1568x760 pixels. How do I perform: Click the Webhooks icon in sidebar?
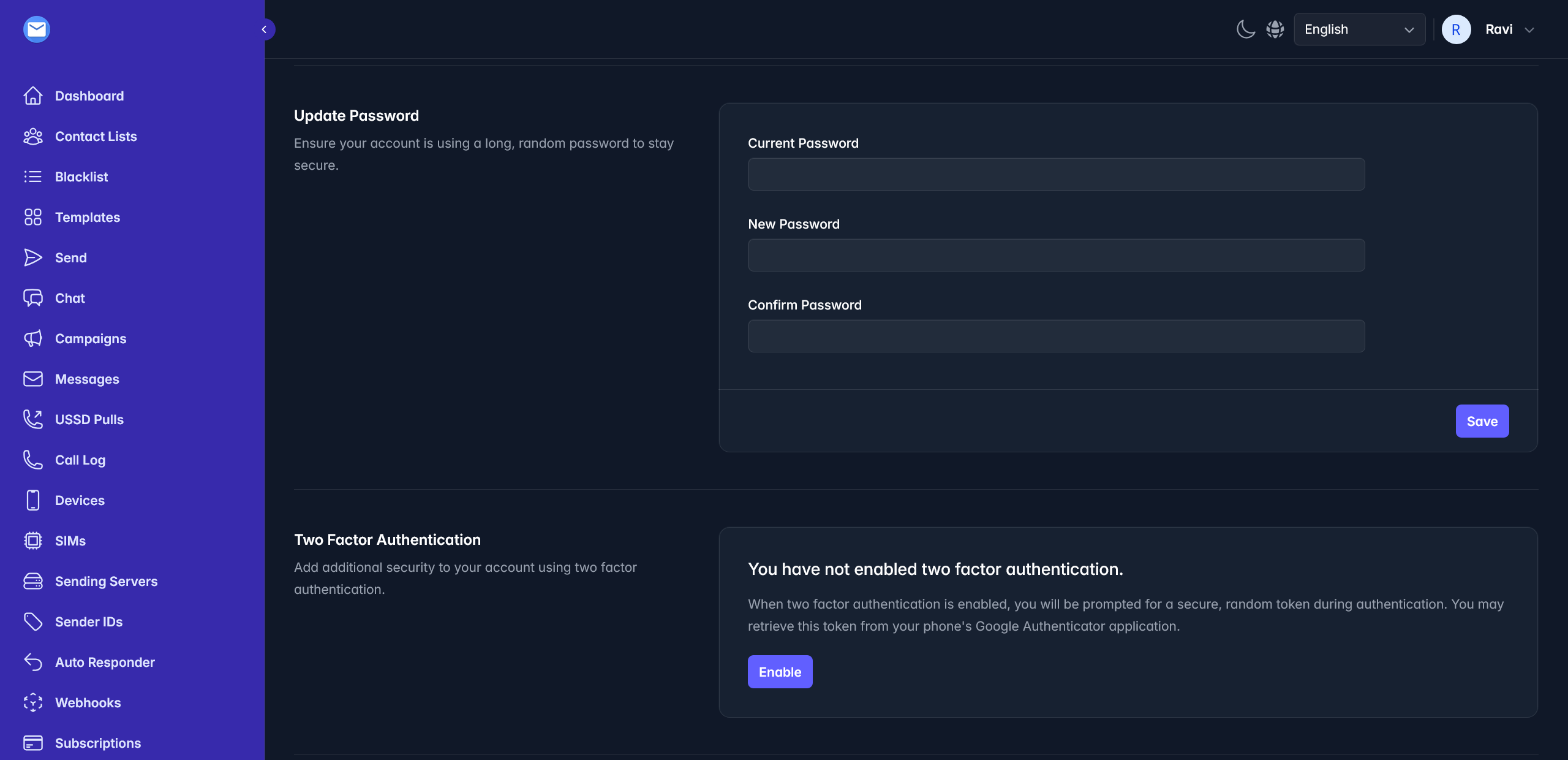33,702
